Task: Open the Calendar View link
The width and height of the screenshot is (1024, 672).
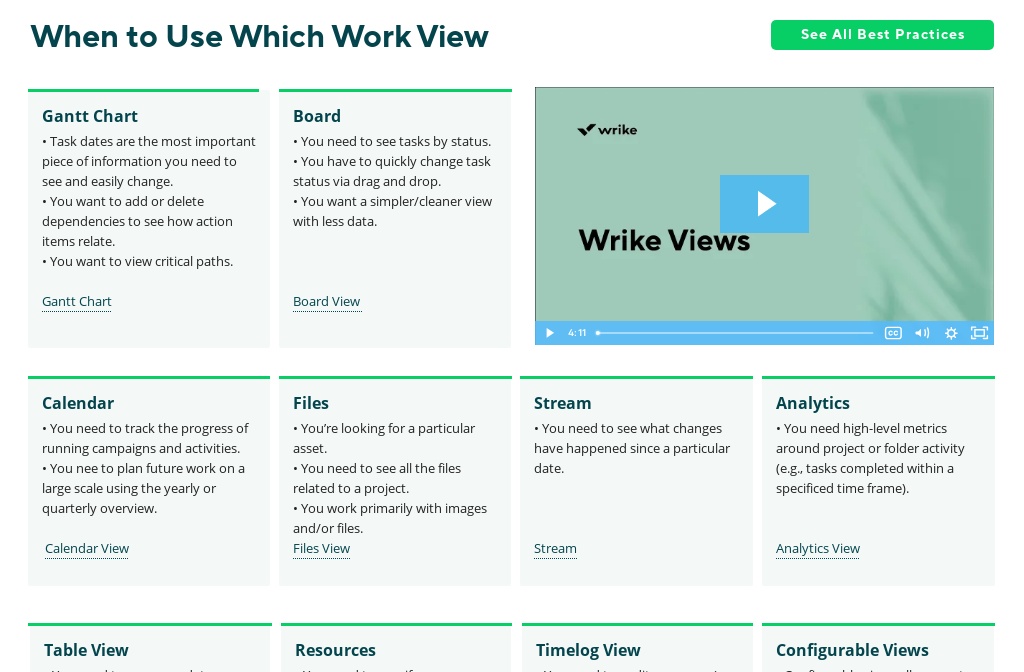Action: [87, 548]
